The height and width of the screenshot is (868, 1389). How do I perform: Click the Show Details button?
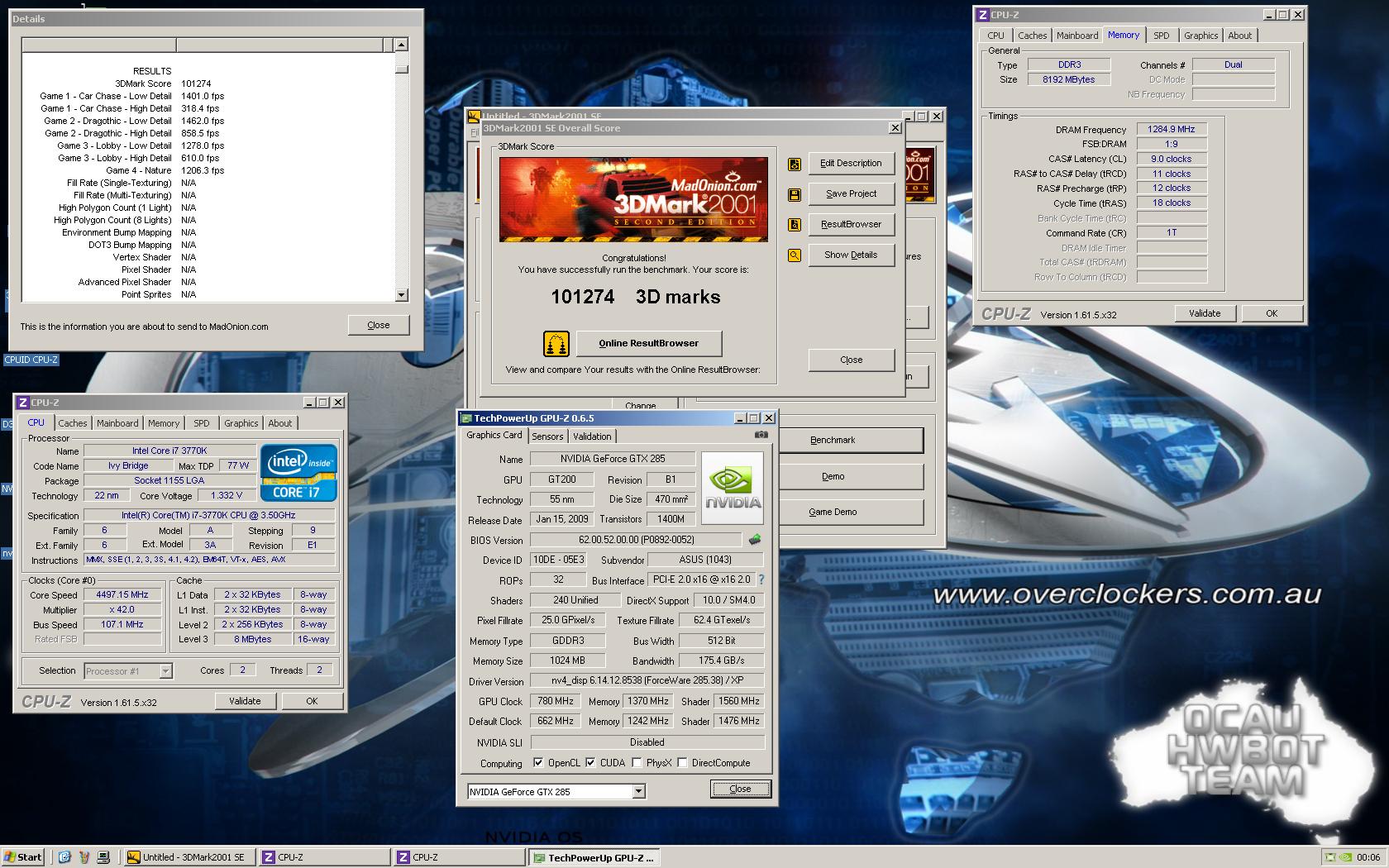click(851, 255)
